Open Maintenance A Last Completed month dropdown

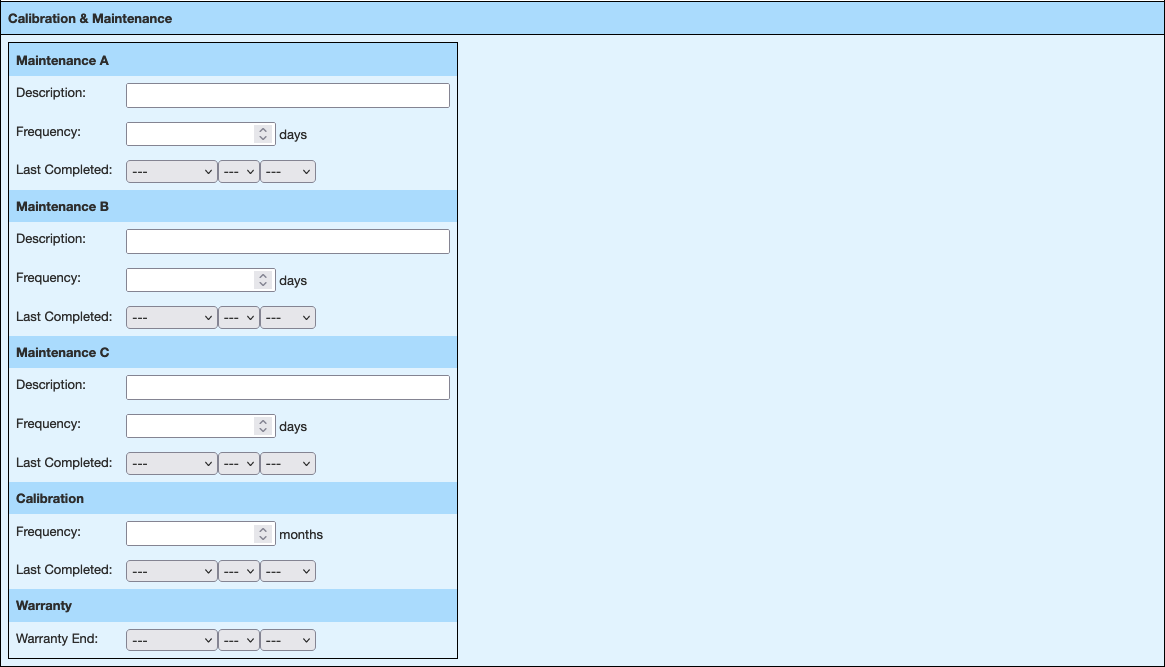coord(171,172)
